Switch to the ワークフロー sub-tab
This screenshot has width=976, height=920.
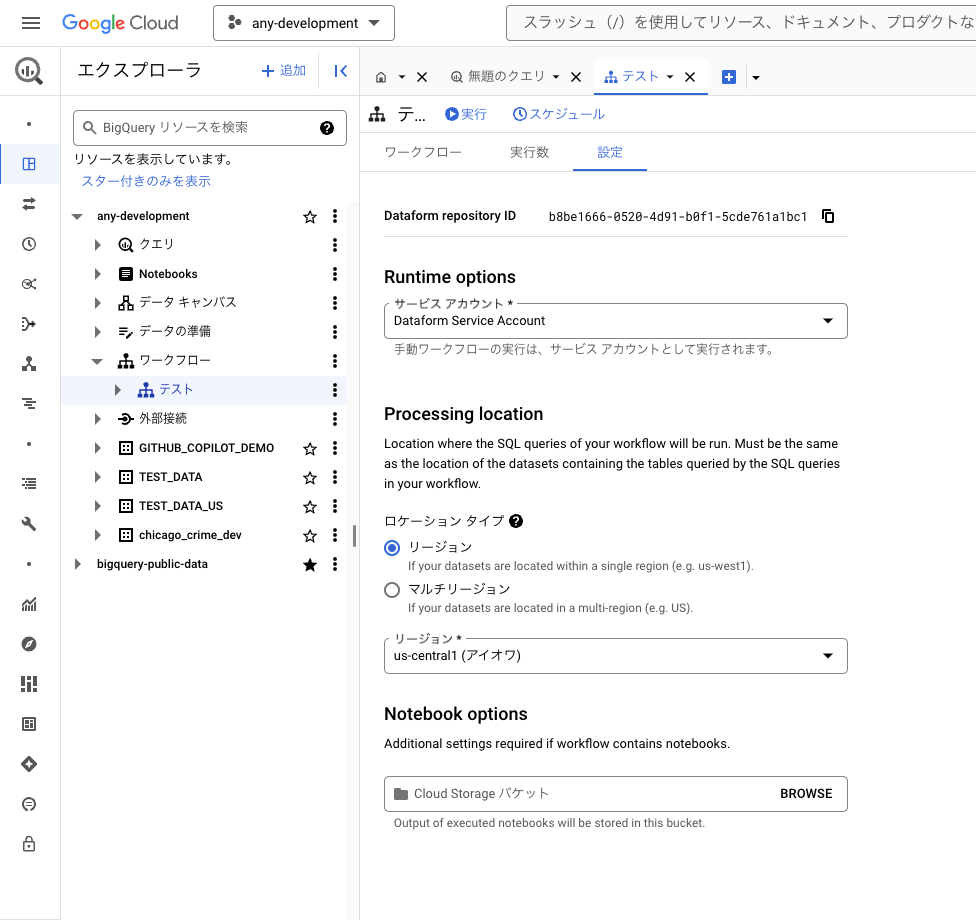(423, 152)
